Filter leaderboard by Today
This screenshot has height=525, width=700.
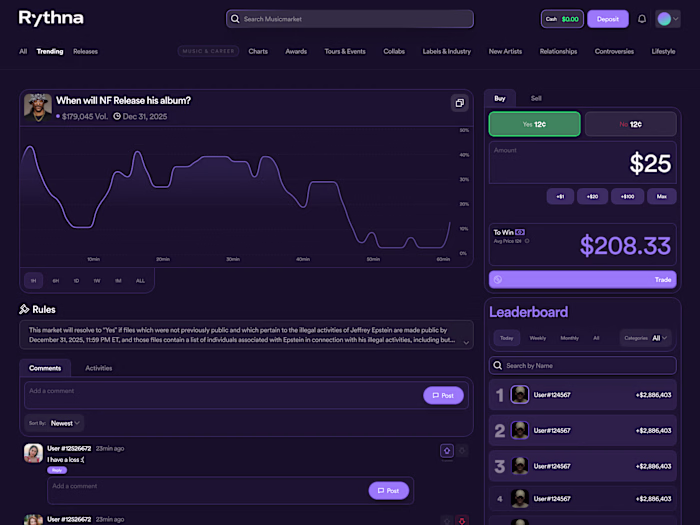(x=507, y=338)
